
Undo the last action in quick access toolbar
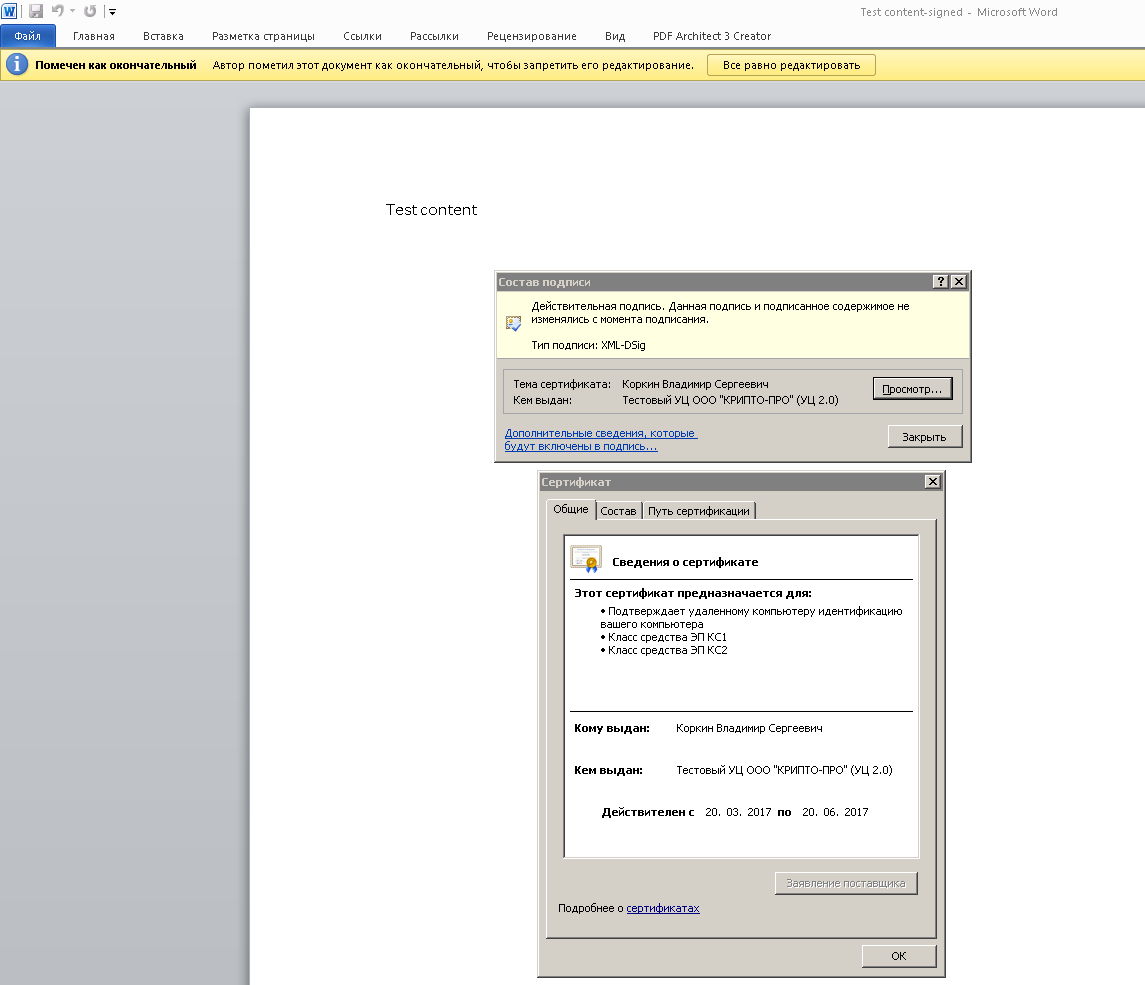click(58, 11)
